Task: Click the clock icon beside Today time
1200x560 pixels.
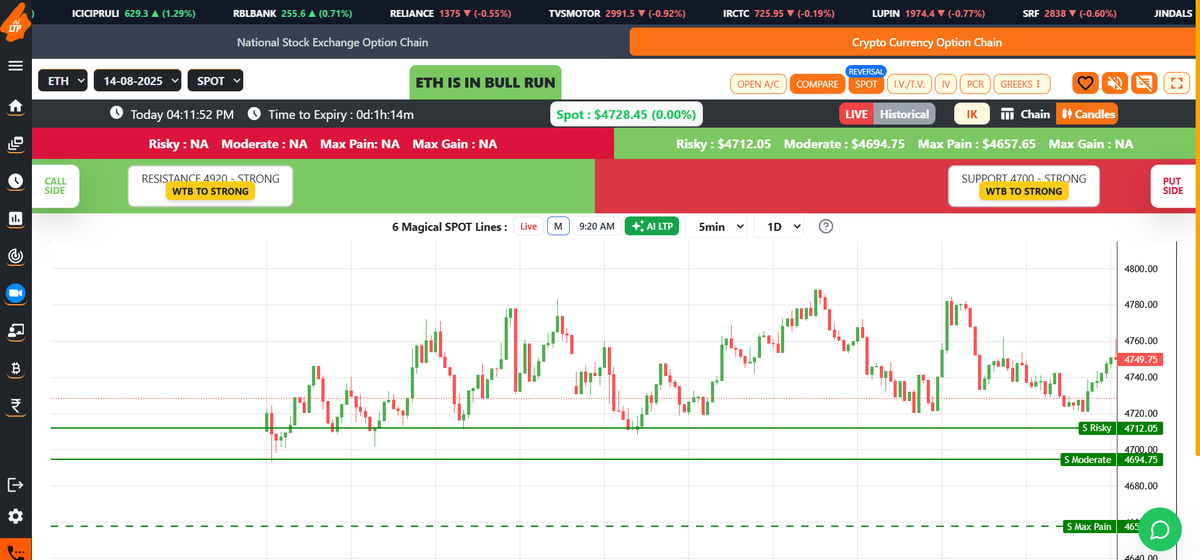Action: 117,114
